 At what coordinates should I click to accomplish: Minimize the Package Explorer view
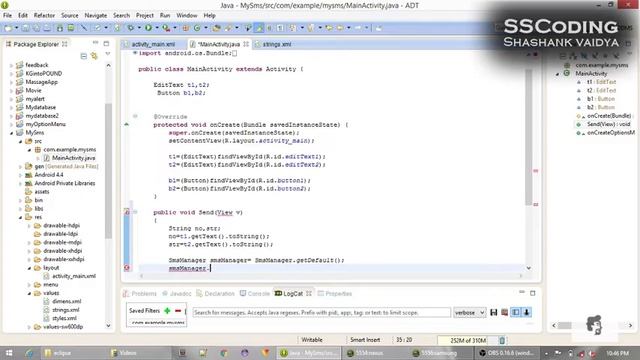pos(95,42)
